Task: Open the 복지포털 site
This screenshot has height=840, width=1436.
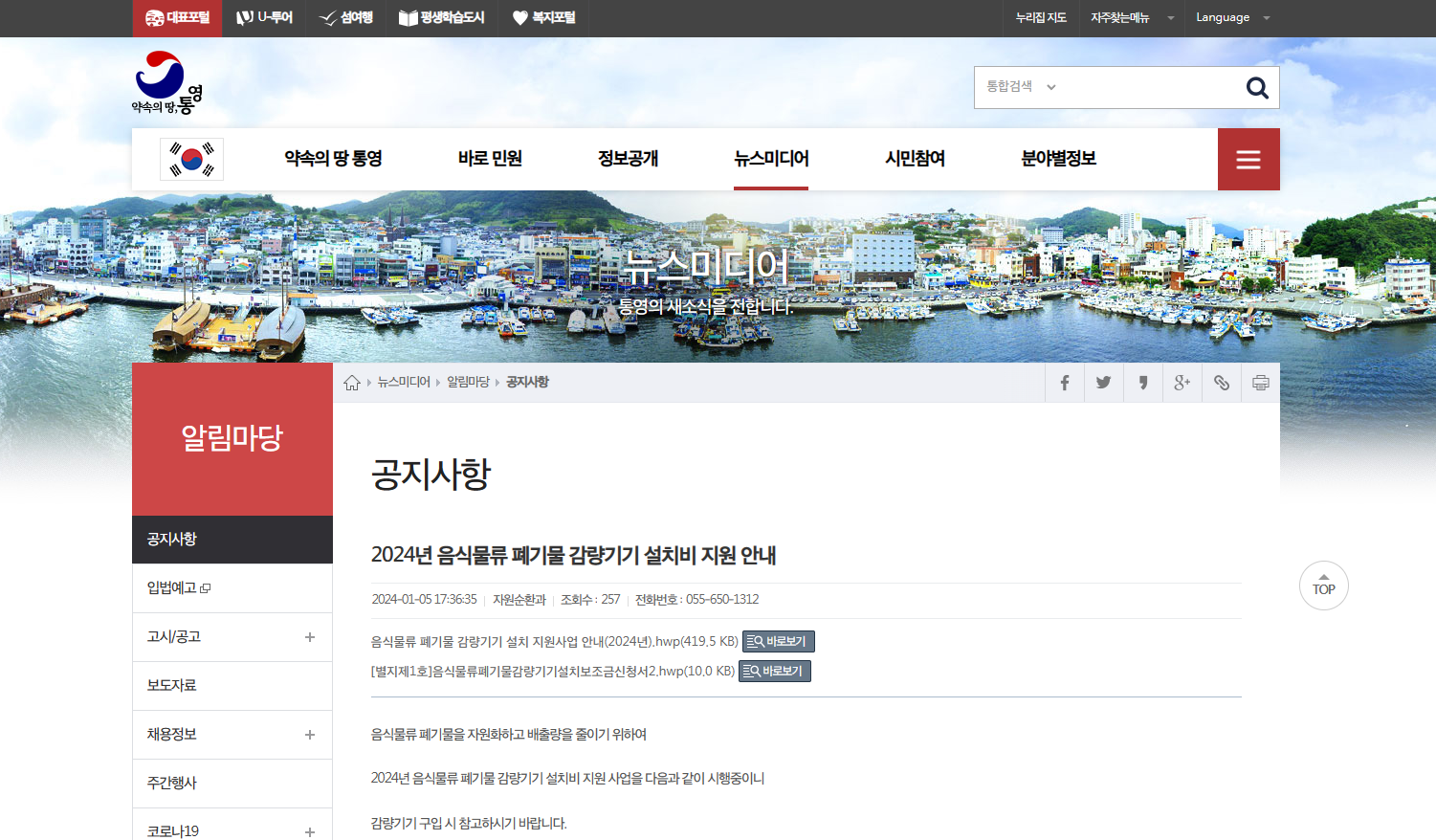Action: (x=543, y=18)
